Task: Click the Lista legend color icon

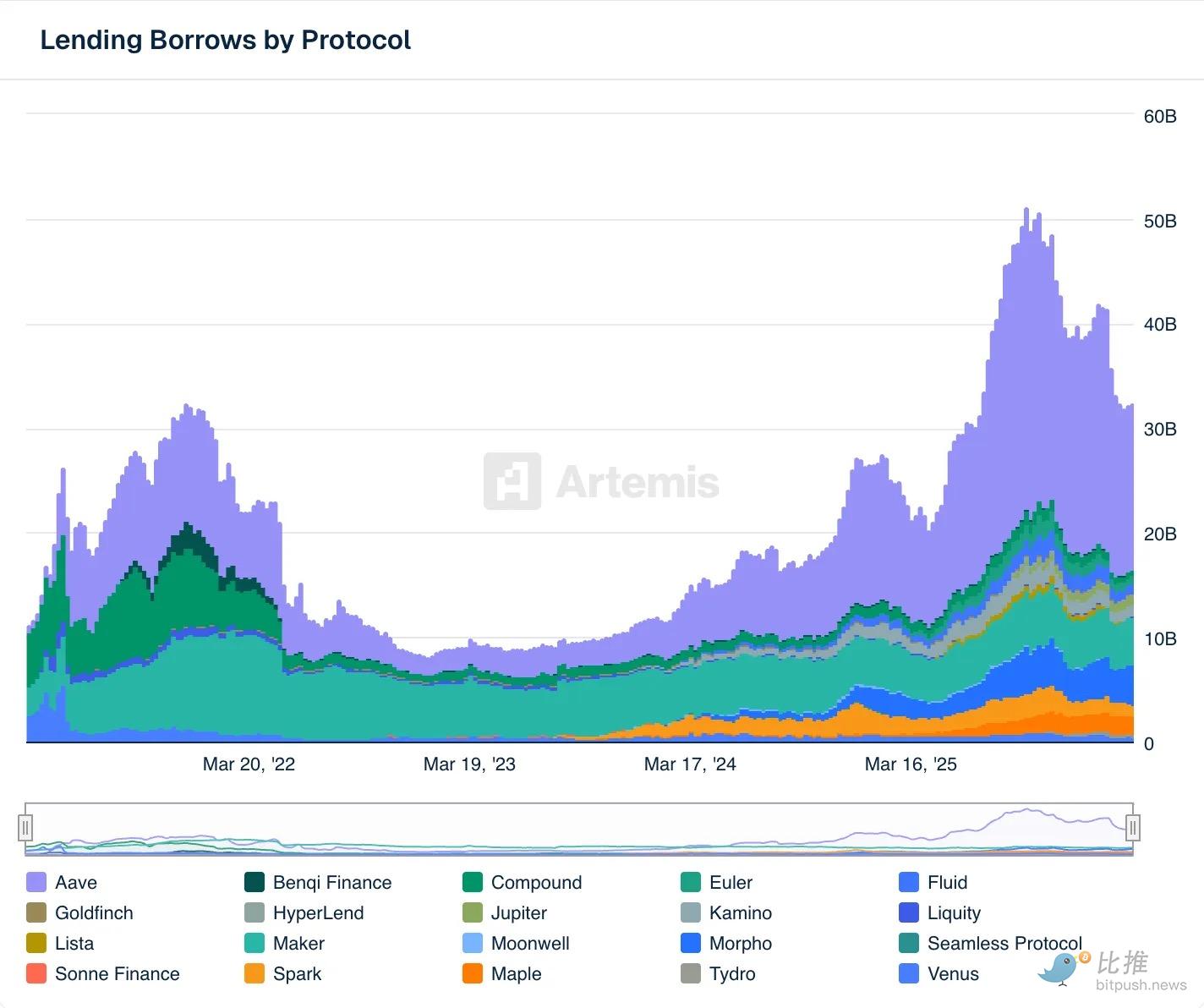Action: click(36, 944)
